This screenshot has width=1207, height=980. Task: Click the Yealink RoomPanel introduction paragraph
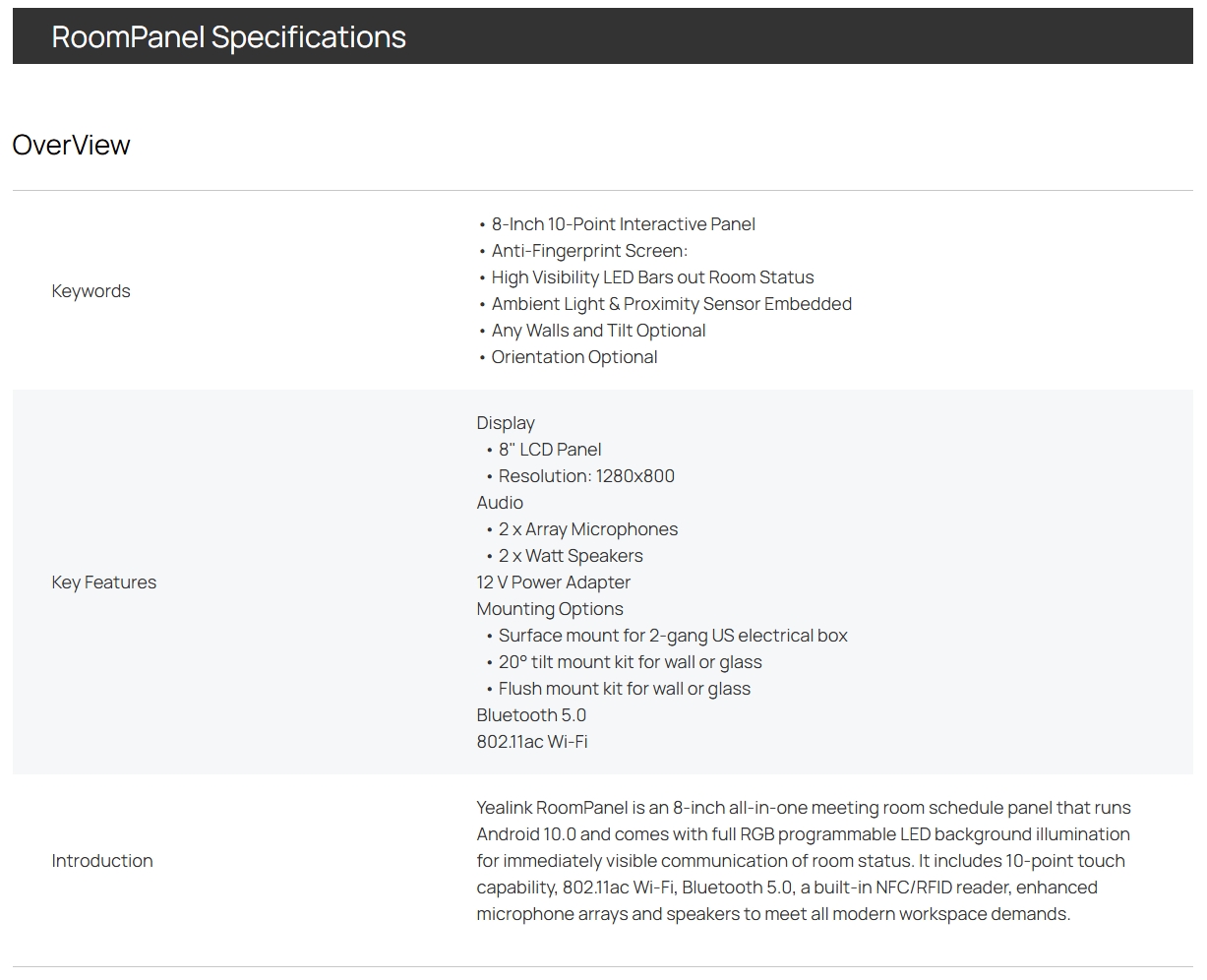point(803,861)
